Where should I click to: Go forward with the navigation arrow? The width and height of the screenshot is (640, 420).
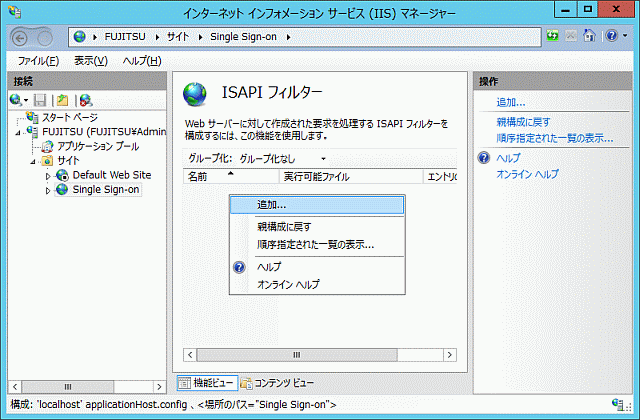click(x=44, y=38)
